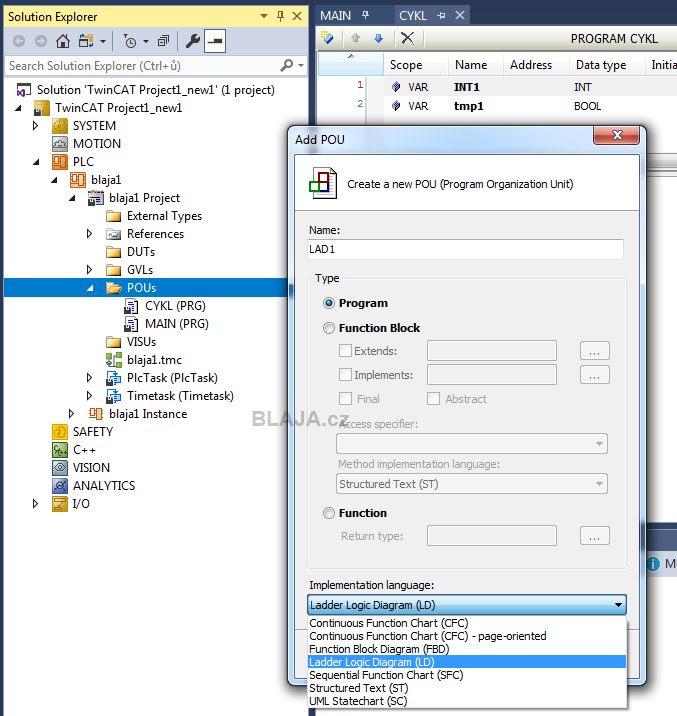Toggle the Preview Selected Items button
677x716 pixels.
pos(215,41)
